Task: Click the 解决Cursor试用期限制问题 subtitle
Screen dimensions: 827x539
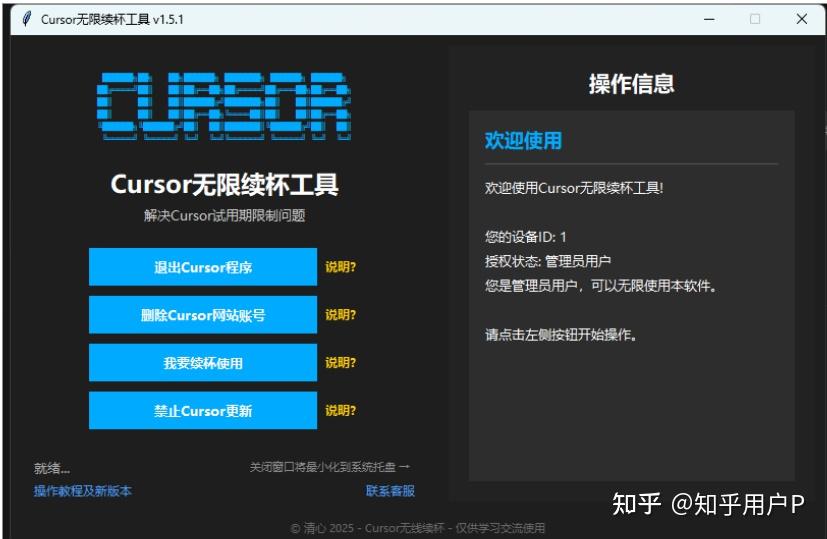Action: pyautogui.click(x=225, y=215)
